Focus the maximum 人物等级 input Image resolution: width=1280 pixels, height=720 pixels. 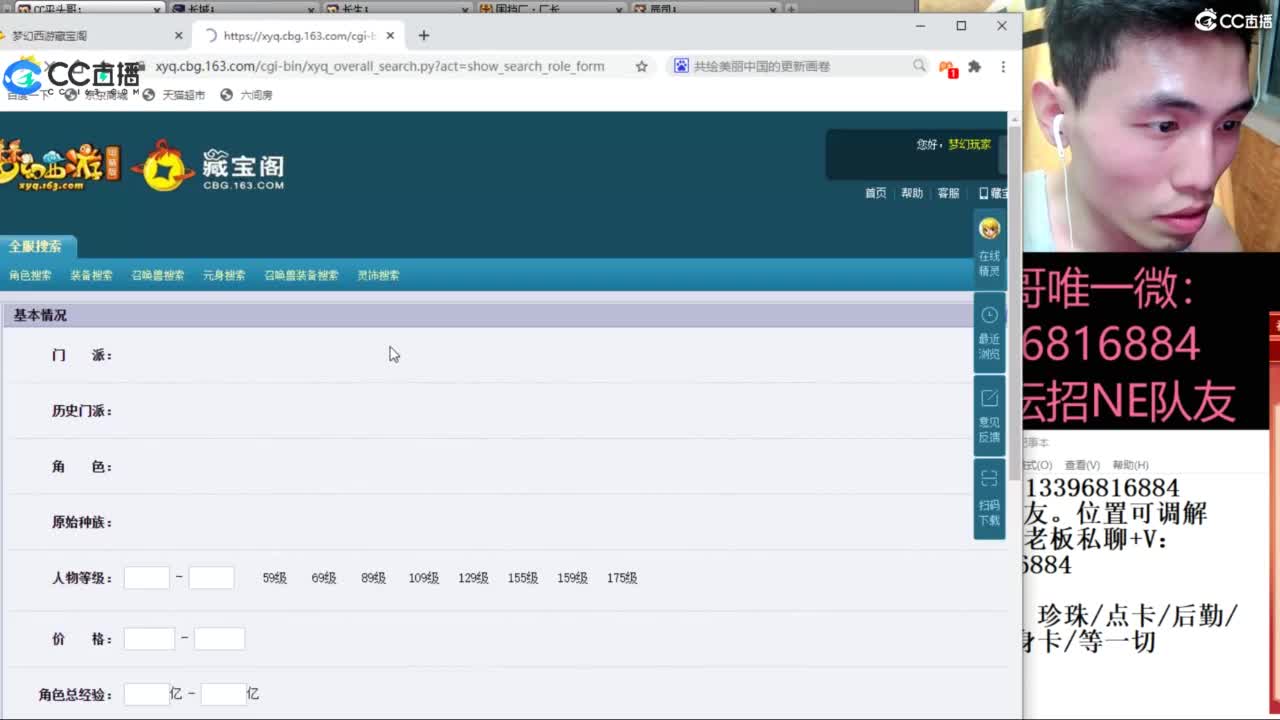point(211,577)
